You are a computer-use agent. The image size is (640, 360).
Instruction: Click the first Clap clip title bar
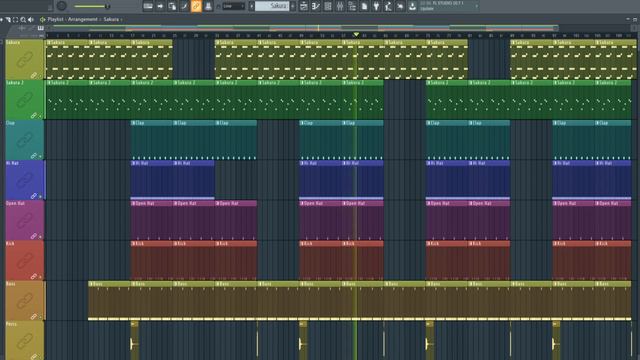(x=152, y=123)
